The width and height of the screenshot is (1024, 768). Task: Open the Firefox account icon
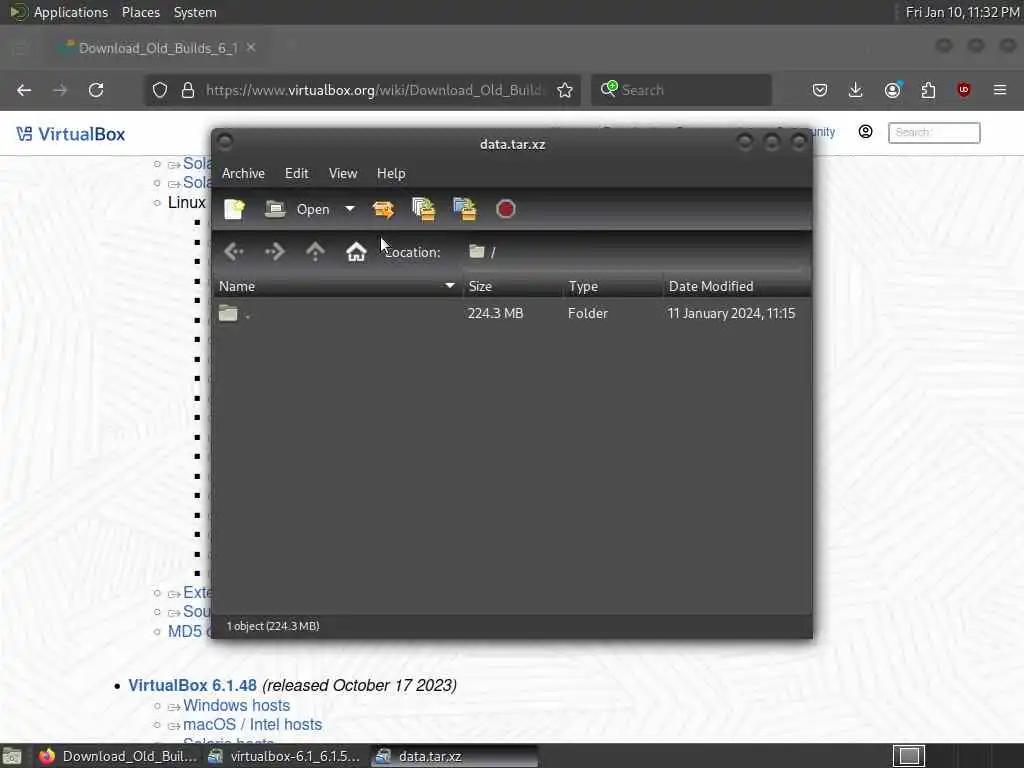coord(893,90)
